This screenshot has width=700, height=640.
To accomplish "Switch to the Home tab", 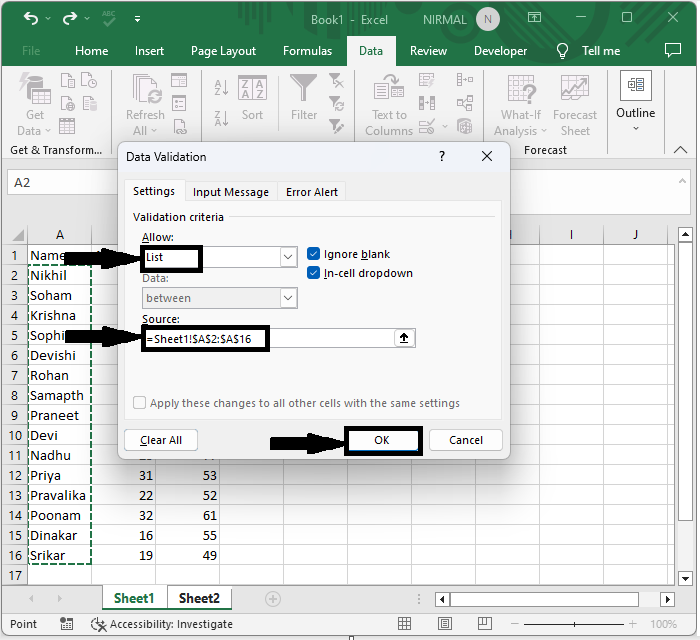I will point(92,51).
